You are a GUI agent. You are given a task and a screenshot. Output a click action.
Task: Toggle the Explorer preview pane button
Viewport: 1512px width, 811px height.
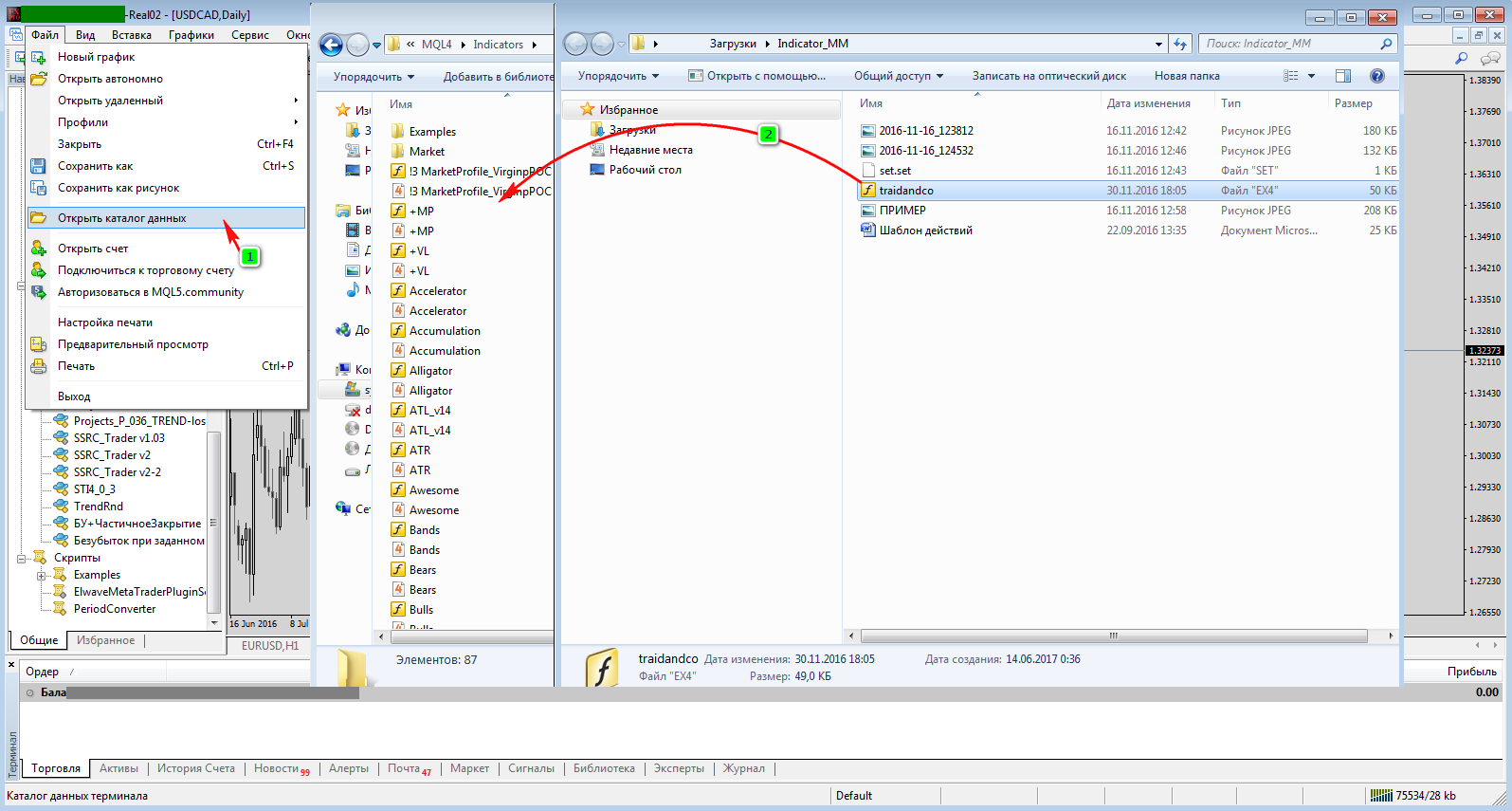(x=1343, y=76)
